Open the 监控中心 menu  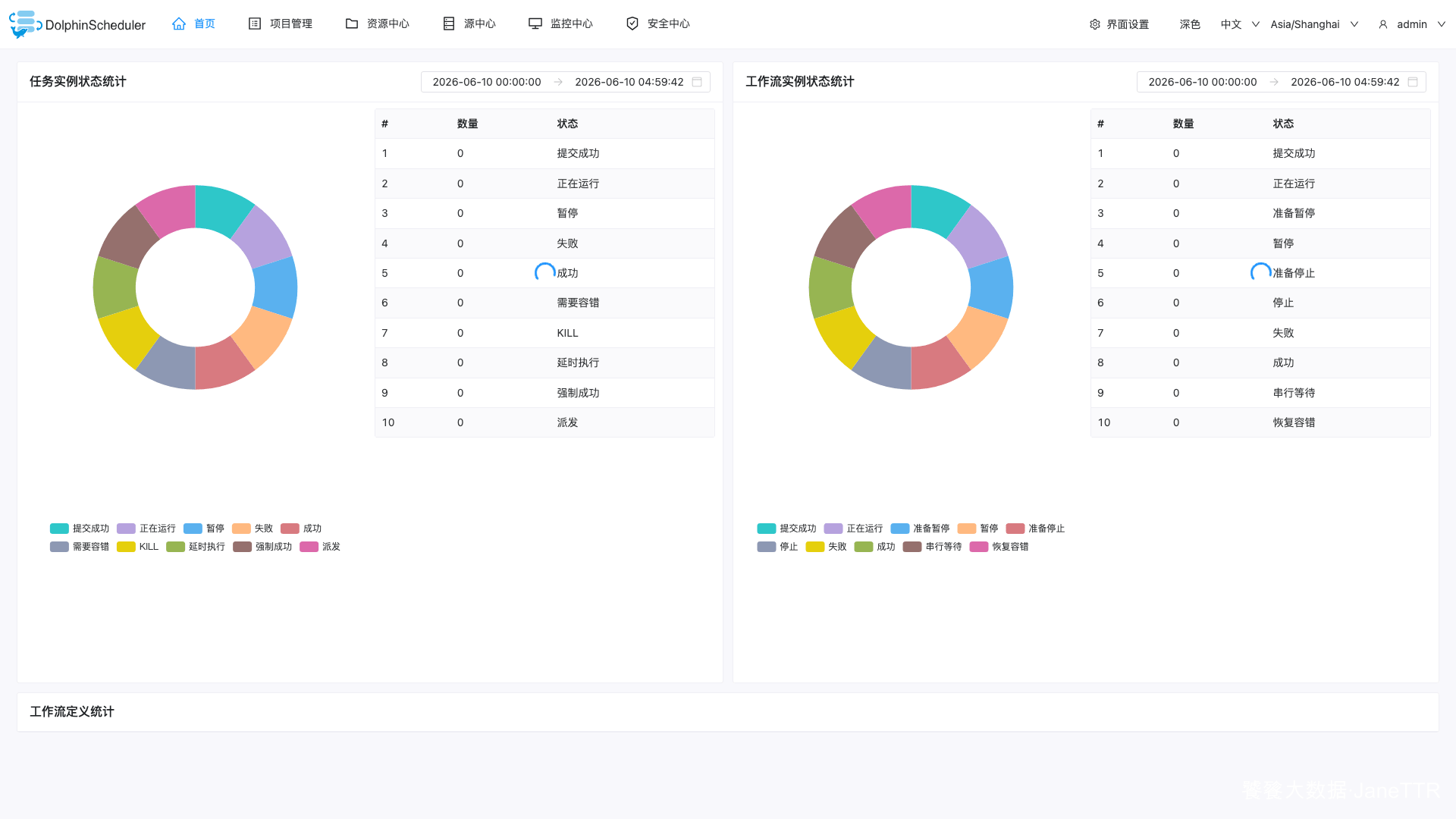point(561,24)
